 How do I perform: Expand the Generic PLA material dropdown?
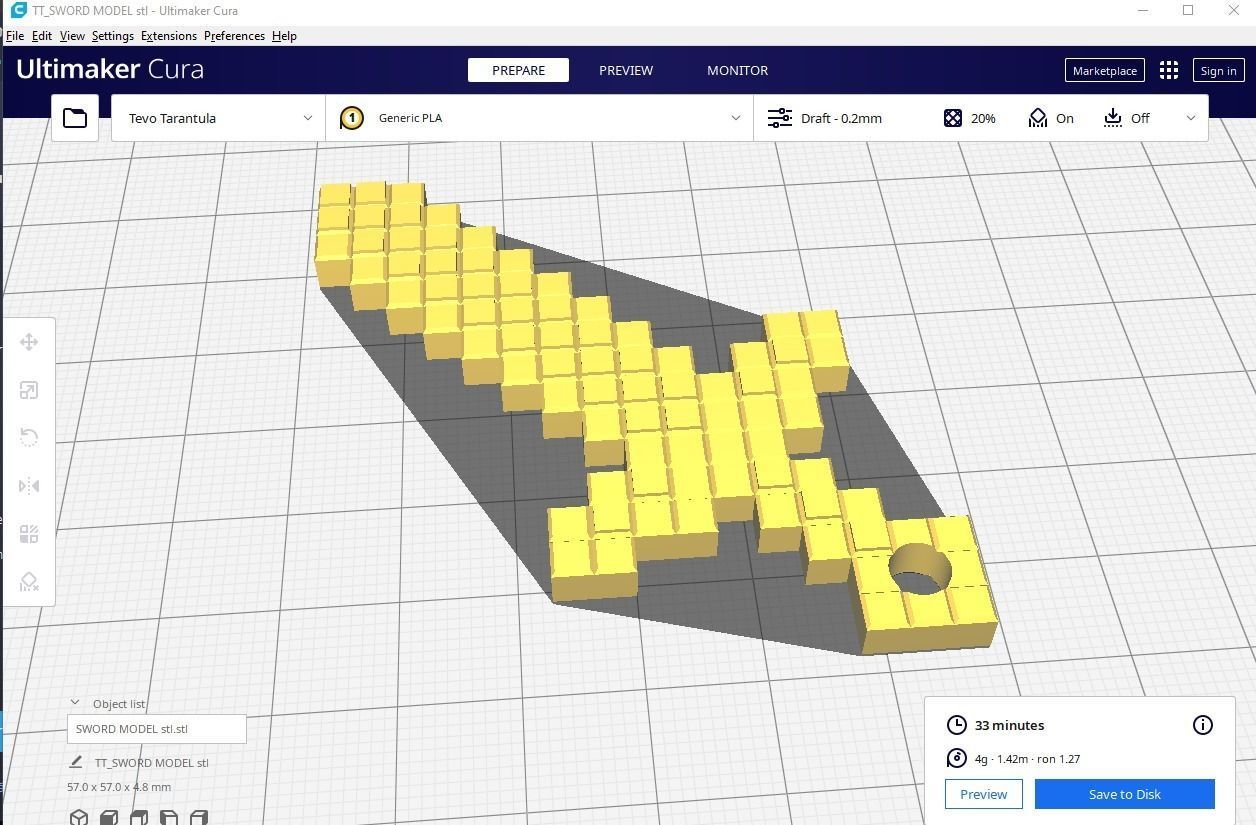[x=540, y=118]
